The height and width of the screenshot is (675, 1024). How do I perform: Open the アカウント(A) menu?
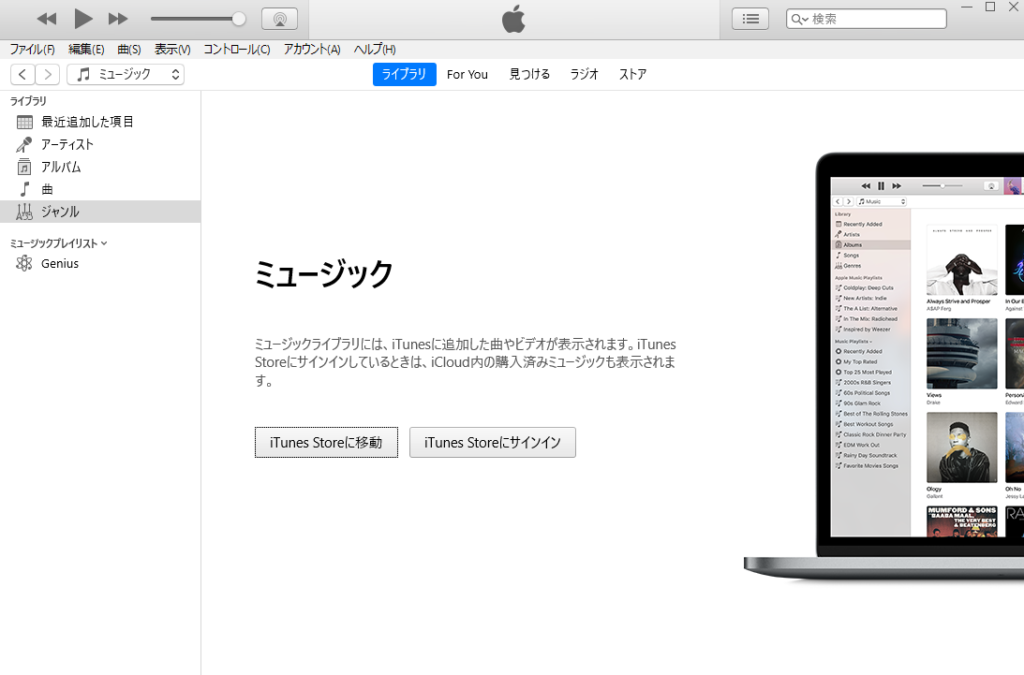click(312, 50)
